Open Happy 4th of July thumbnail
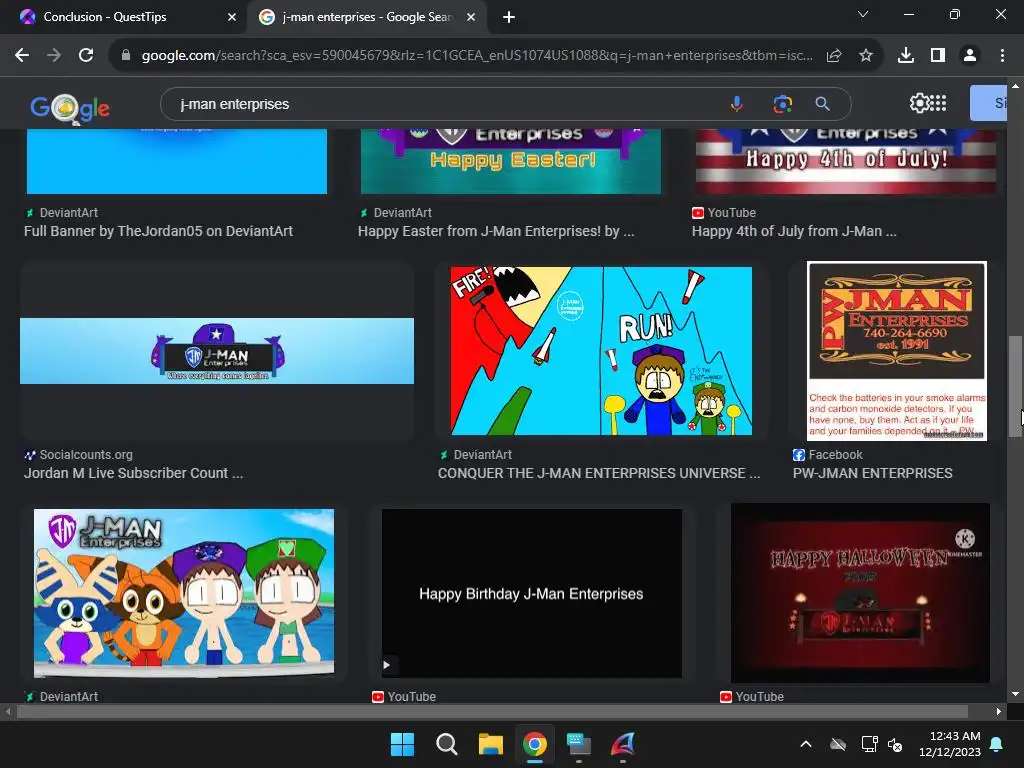 point(846,161)
